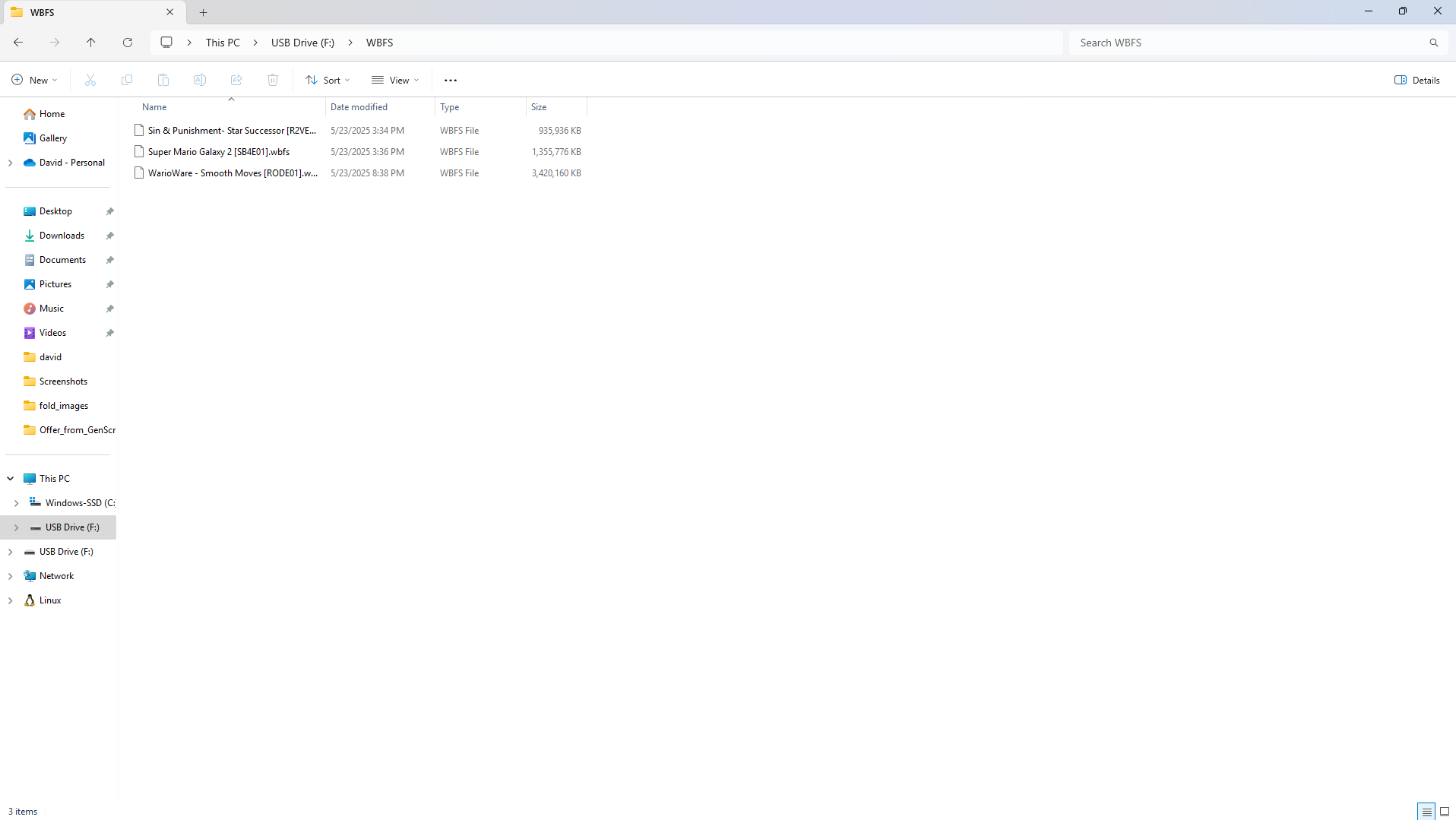Expand the Network tree node
1456x820 pixels.
[x=11, y=576]
